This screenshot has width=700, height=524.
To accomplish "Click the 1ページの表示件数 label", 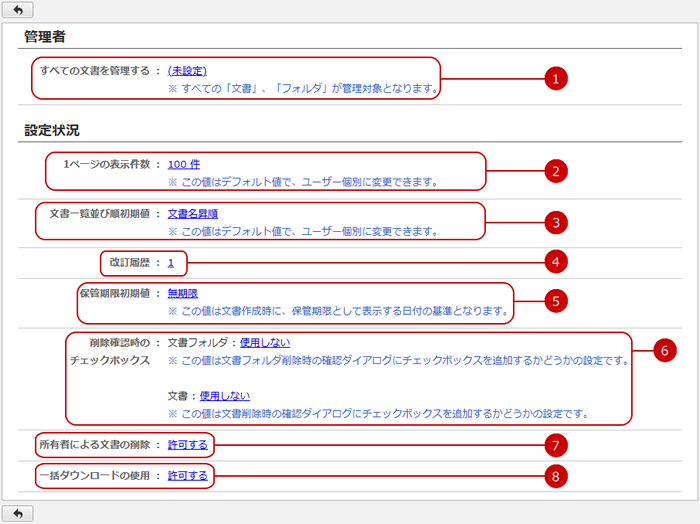I will tap(106, 164).
